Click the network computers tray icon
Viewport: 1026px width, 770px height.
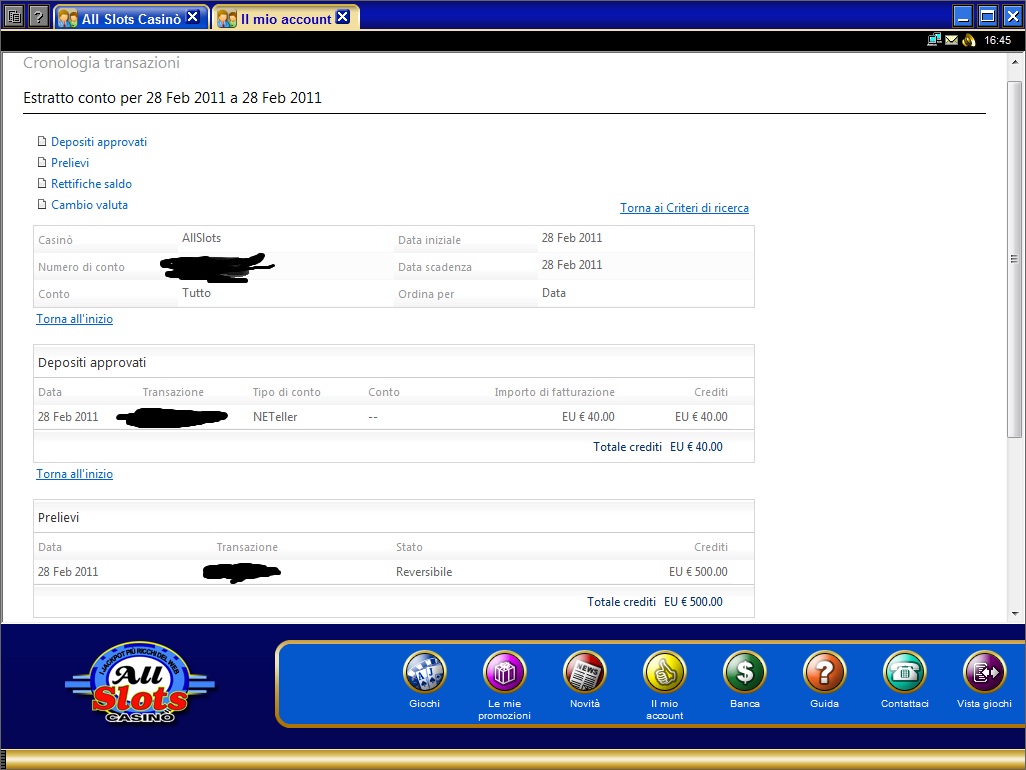coord(934,40)
